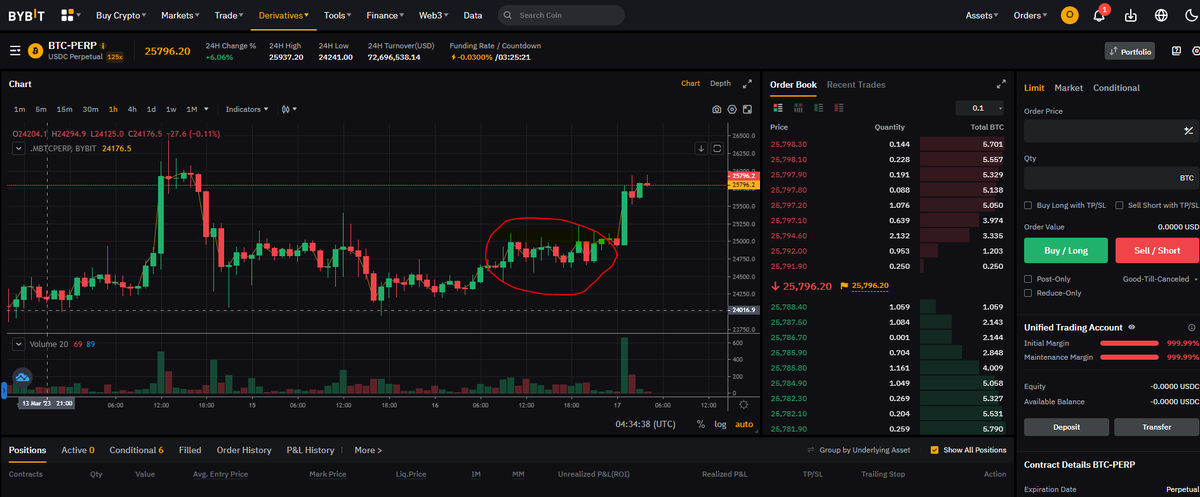Image resolution: width=1200 pixels, height=497 pixels.
Task: Click the chart fullscreen square icon
Action: click(748, 109)
